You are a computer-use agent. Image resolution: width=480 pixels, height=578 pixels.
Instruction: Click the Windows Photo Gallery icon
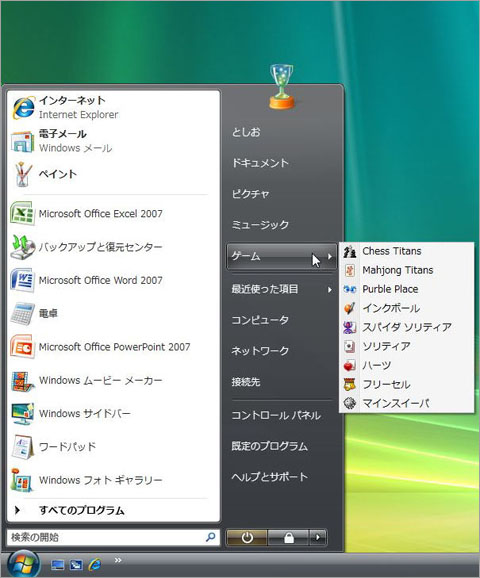tap(22, 480)
